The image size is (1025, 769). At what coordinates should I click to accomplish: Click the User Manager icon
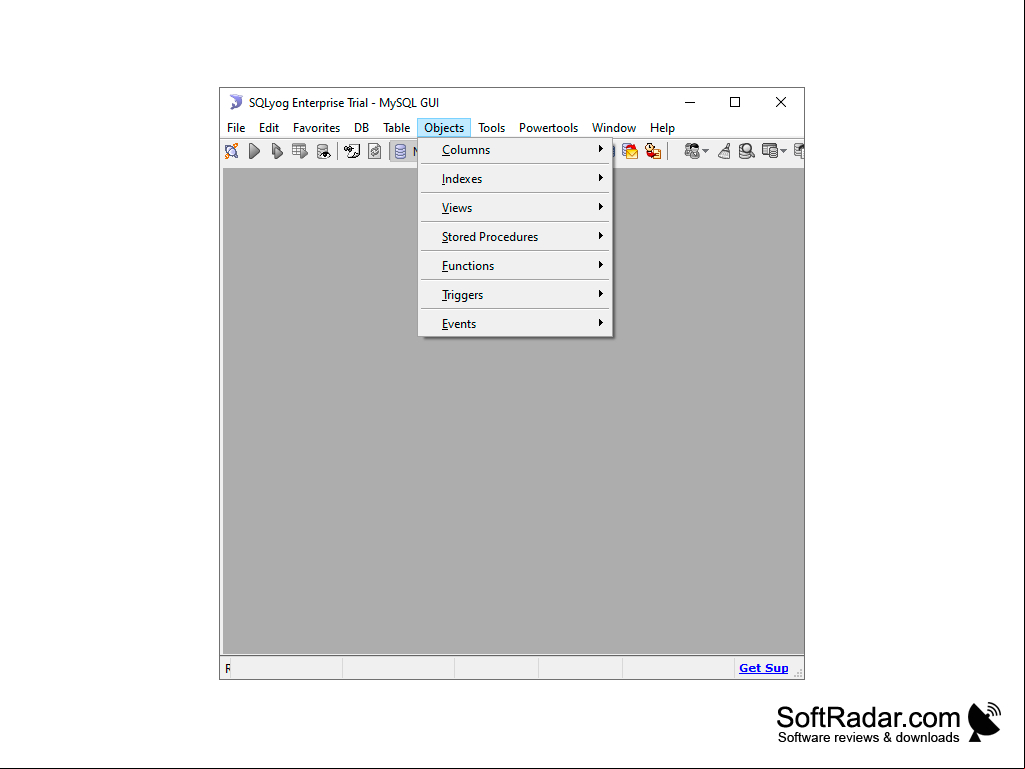point(692,151)
